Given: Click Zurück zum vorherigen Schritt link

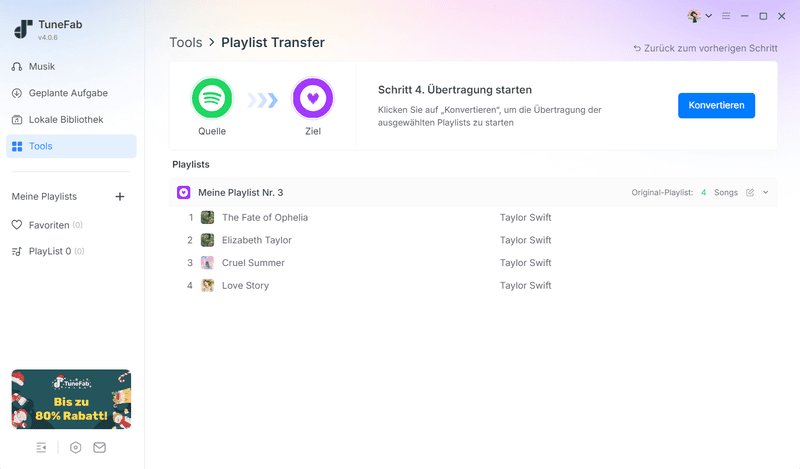Looking at the screenshot, I should point(705,48).
